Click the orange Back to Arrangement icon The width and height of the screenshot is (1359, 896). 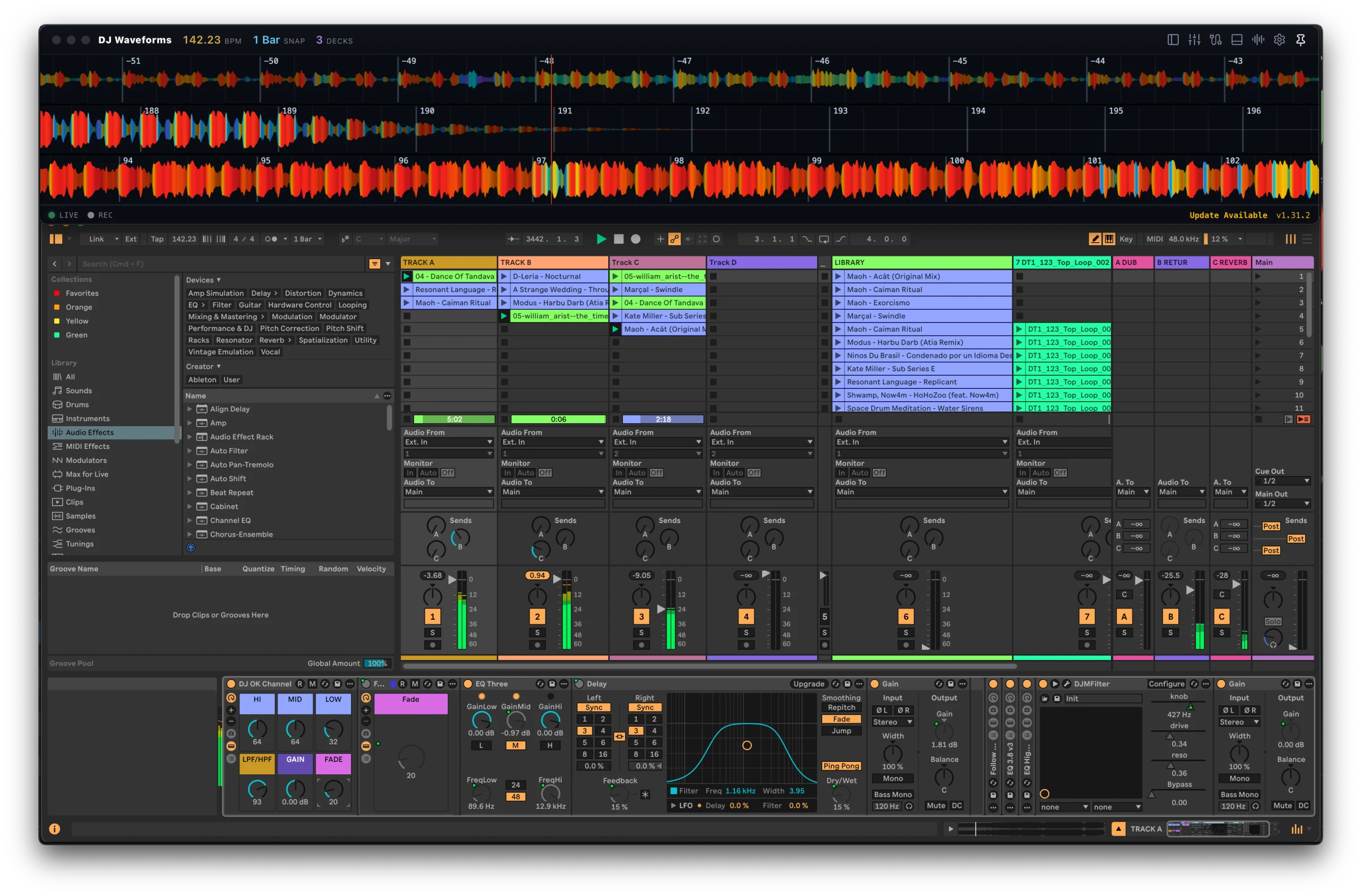[x=1303, y=419]
